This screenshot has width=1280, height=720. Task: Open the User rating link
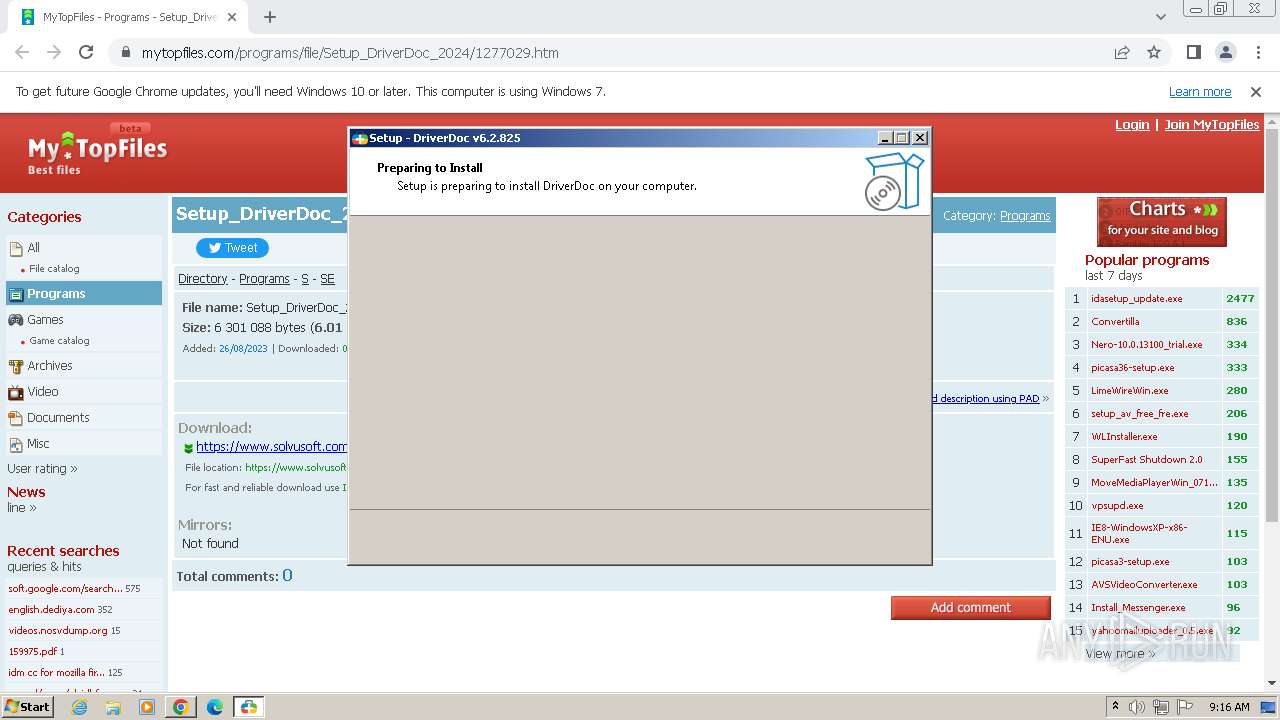click(42, 468)
